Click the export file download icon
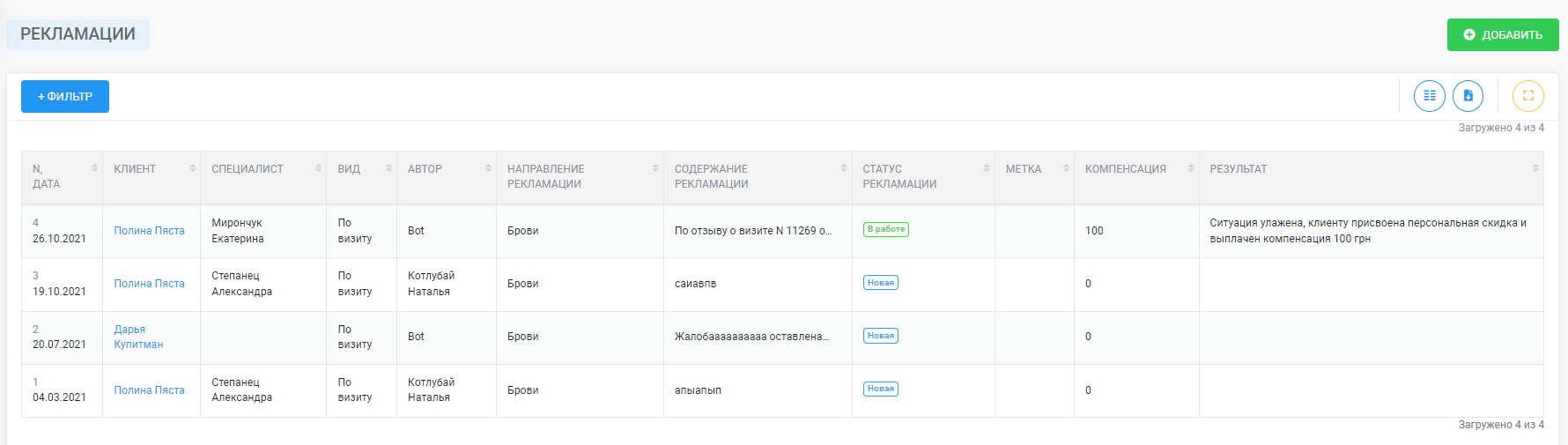This screenshot has height=445, width=1568. (1468, 96)
